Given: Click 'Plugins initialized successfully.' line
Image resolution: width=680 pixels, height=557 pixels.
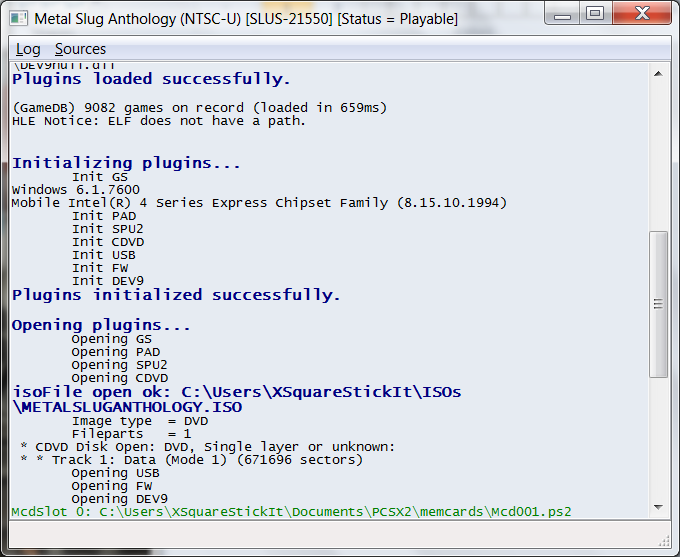Looking at the screenshot, I should click(176, 295).
